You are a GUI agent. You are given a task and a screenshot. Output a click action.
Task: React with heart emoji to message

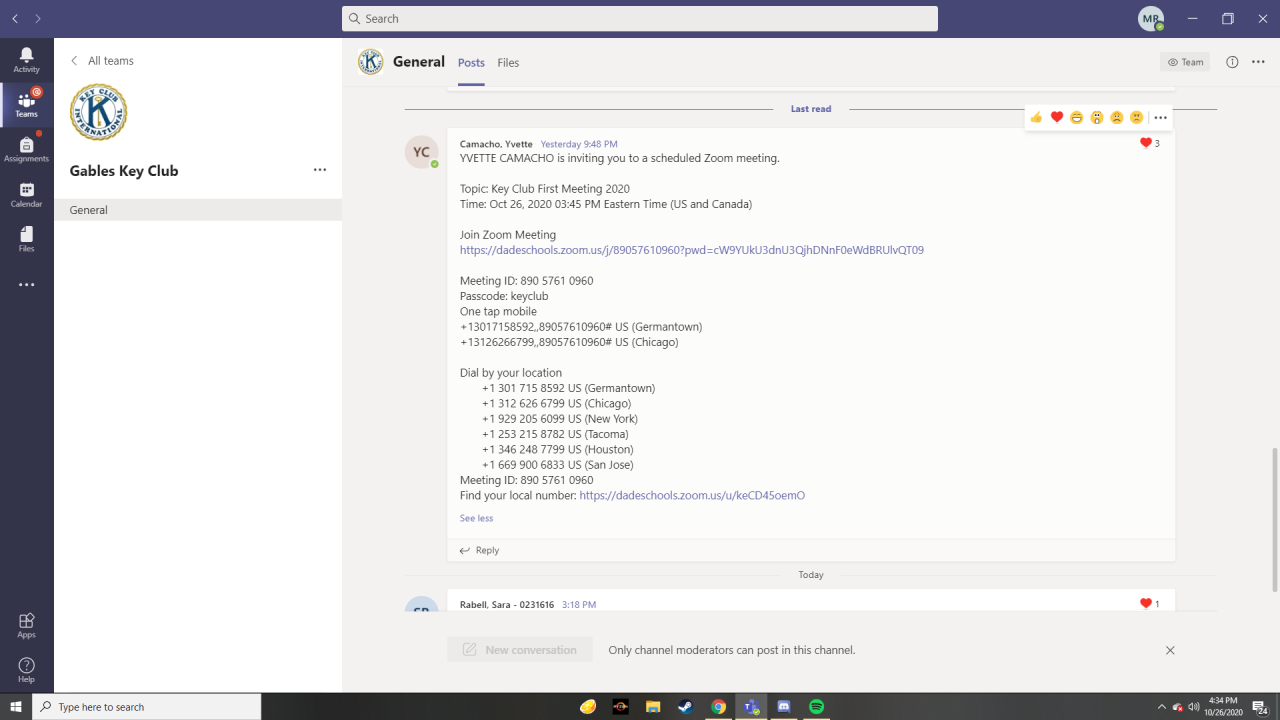1056,118
